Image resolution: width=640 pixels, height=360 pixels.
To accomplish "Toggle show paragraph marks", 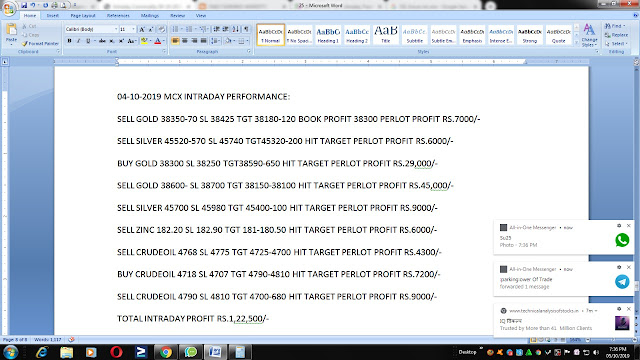I will click(246, 29).
